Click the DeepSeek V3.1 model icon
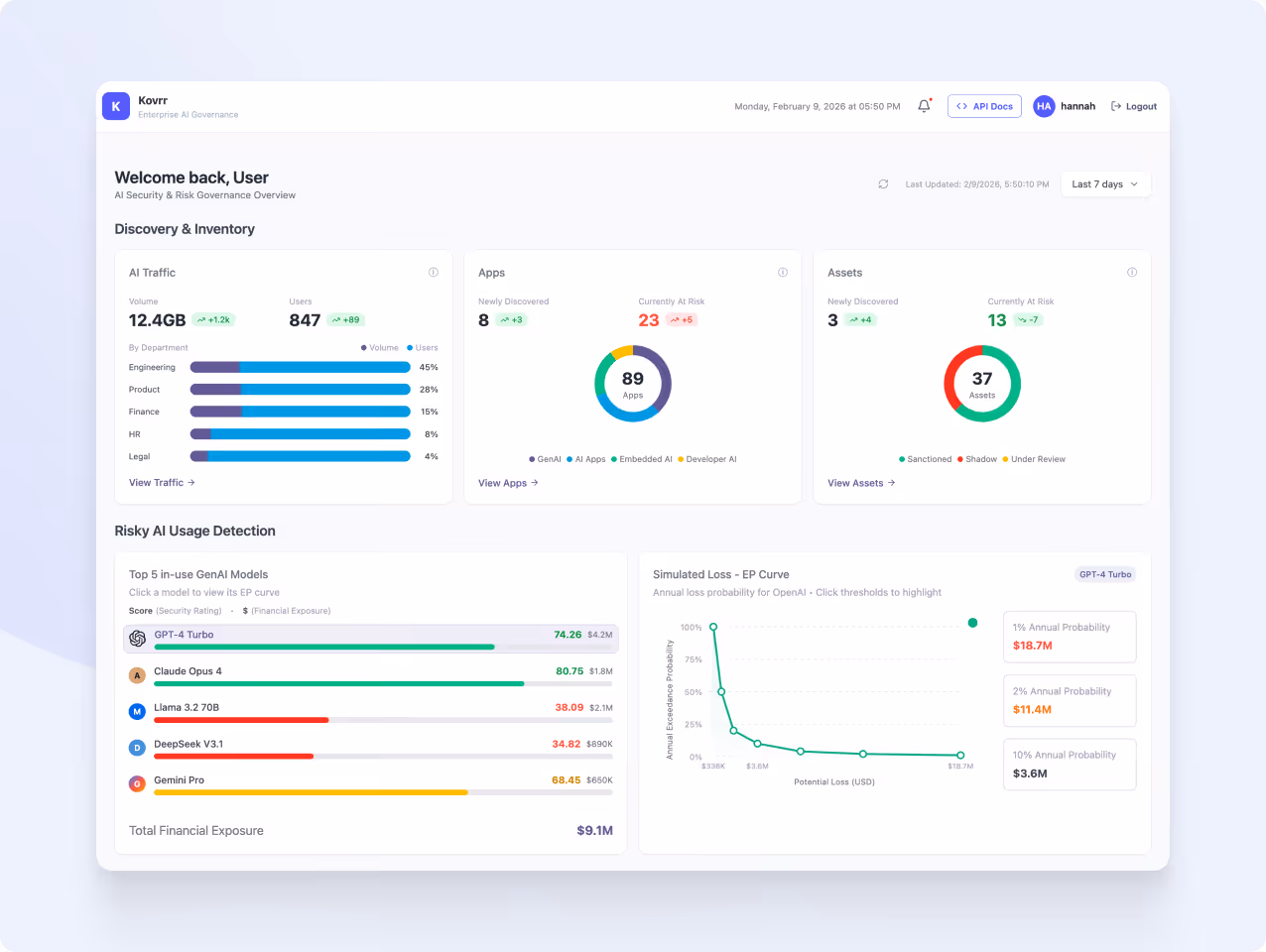The width and height of the screenshot is (1266, 952). click(137, 748)
